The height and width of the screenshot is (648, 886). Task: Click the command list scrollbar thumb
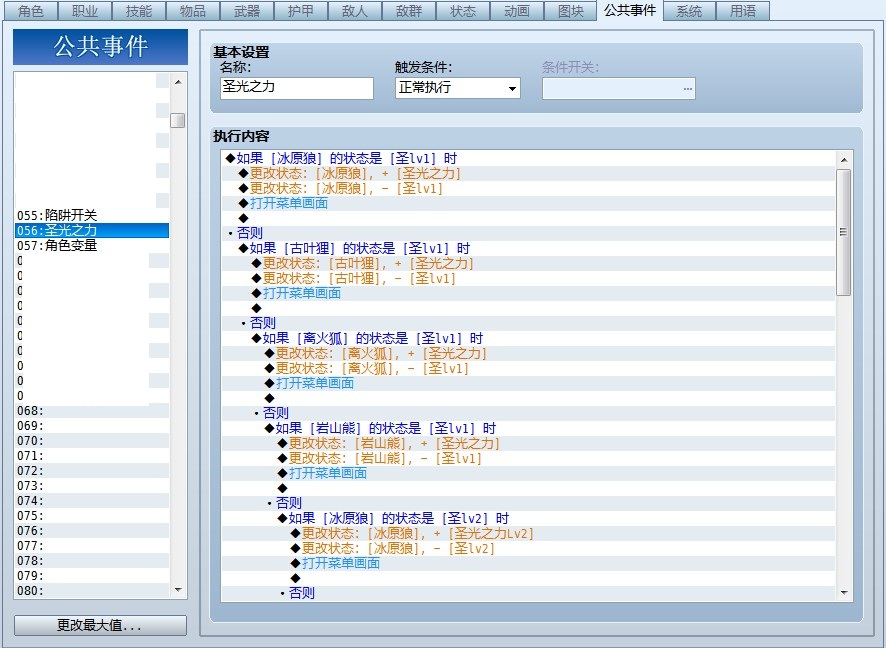(x=844, y=232)
